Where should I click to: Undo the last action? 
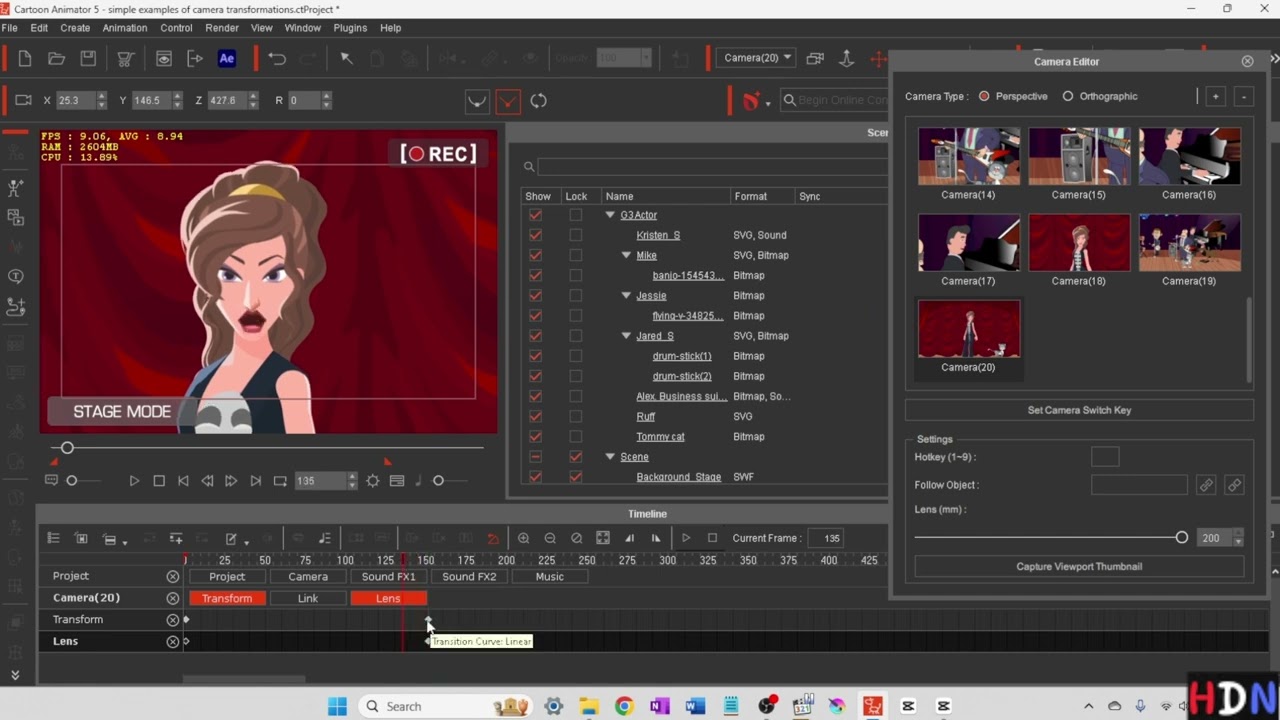(277, 59)
